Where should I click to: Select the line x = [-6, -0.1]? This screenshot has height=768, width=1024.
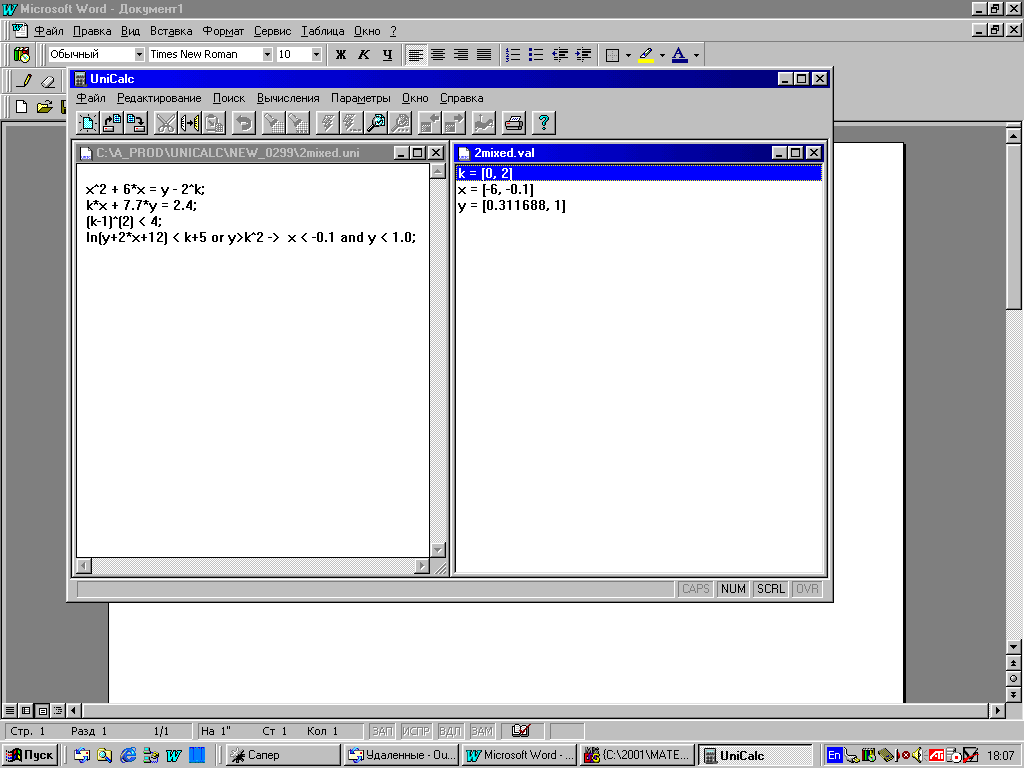pyautogui.click(x=496, y=189)
